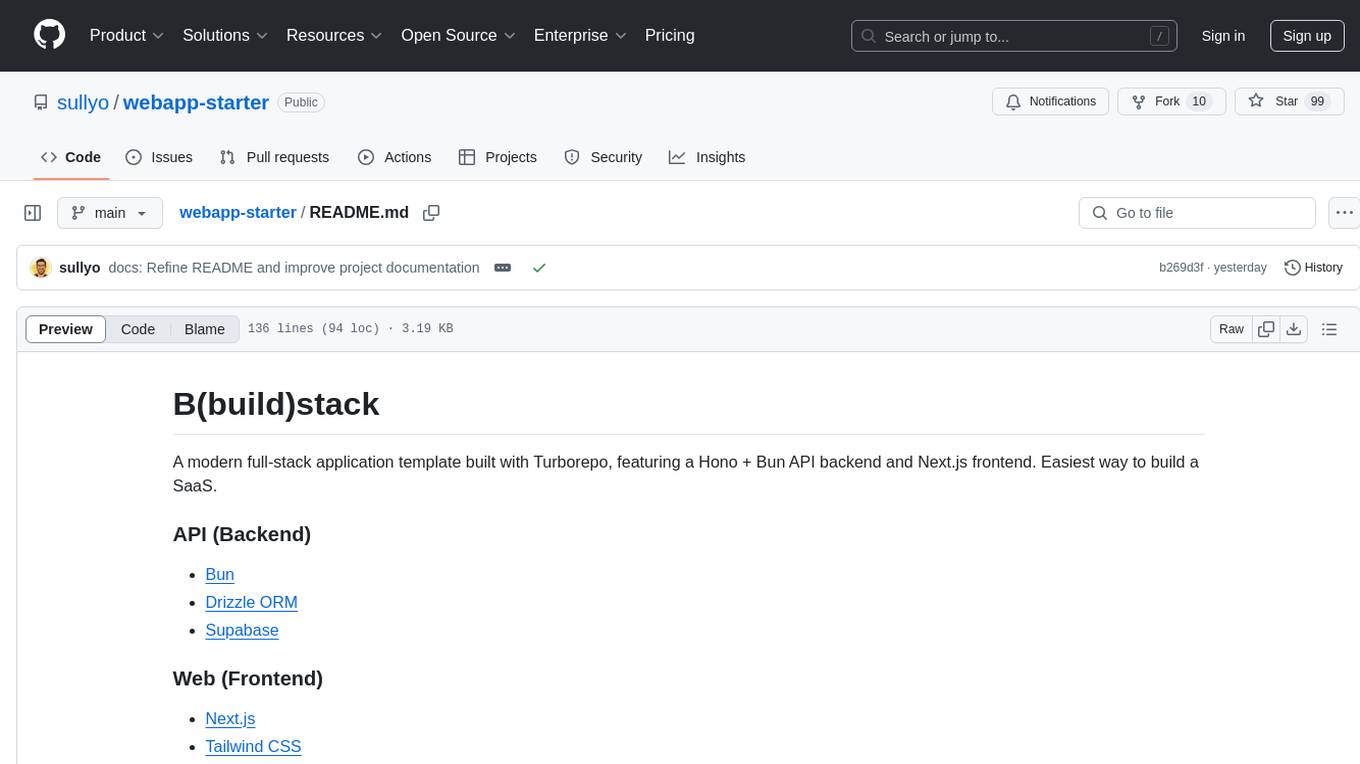Select the Code view toggle
The image size is (1360, 764).
(138, 329)
